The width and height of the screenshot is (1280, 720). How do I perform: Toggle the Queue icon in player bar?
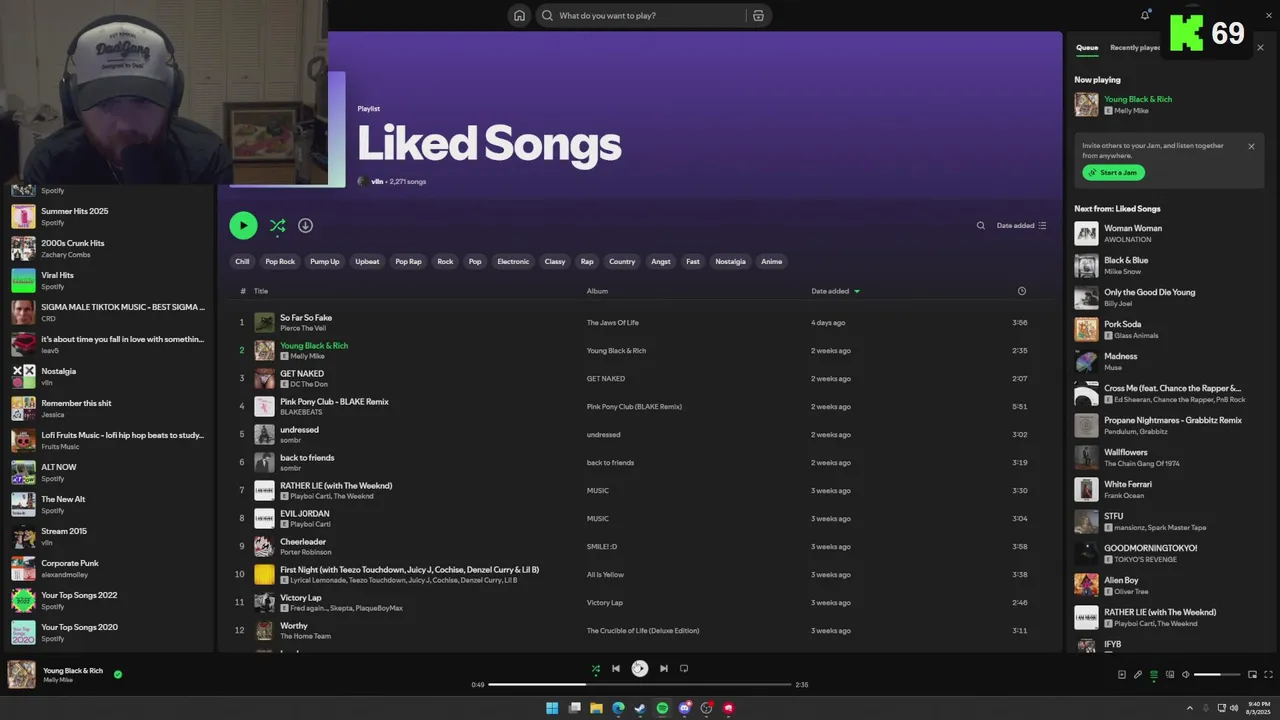(x=1154, y=675)
